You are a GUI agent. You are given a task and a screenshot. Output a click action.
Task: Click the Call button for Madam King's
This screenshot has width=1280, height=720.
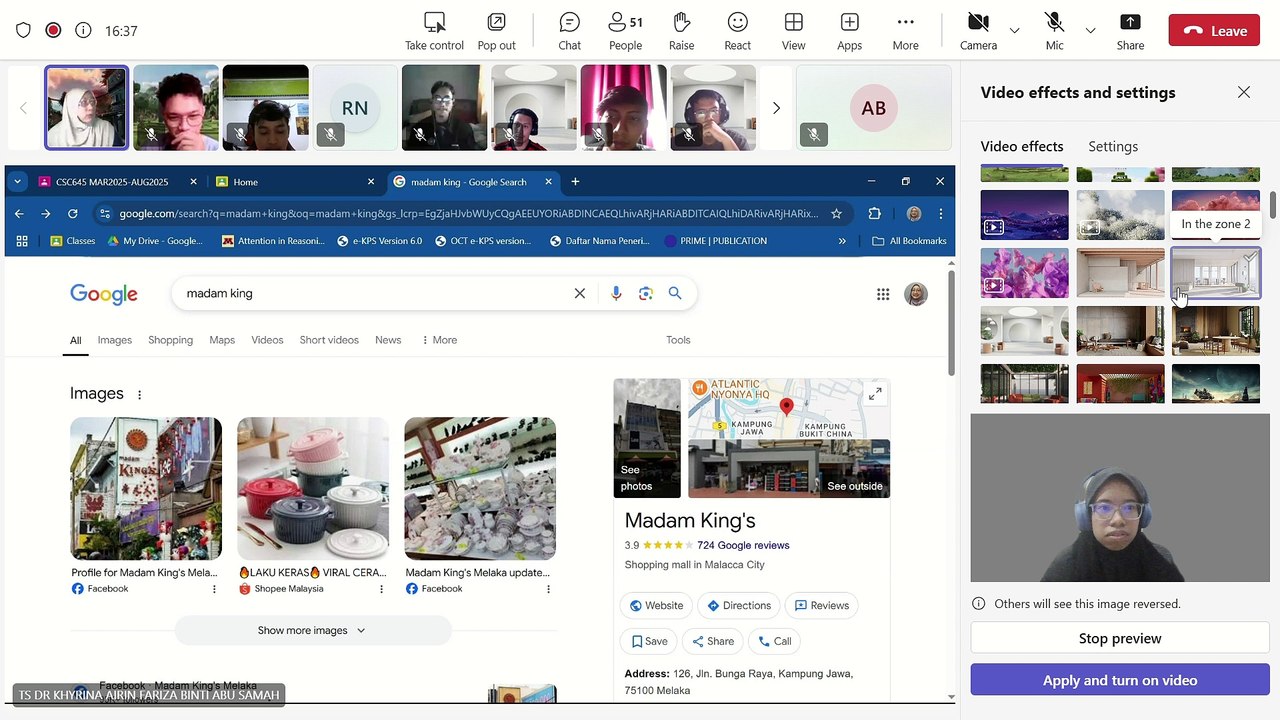point(774,641)
